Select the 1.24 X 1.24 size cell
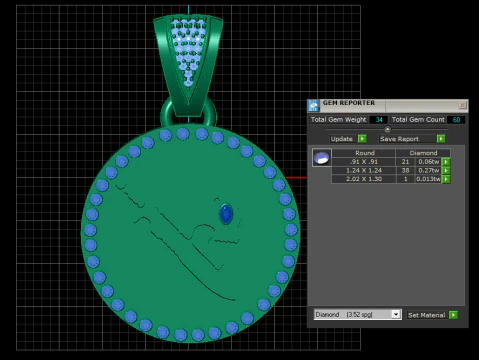Image resolution: width=480 pixels, height=360 pixels. pyautogui.click(x=364, y=171)
